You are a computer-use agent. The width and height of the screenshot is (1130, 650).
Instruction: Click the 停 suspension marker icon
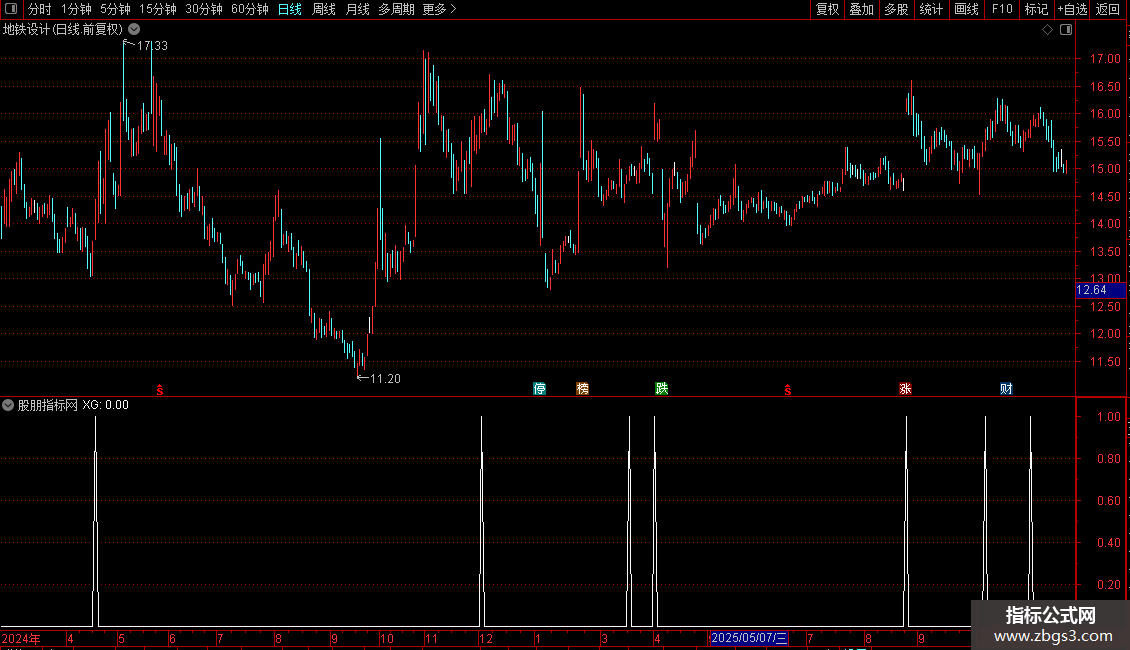point(540,388)
